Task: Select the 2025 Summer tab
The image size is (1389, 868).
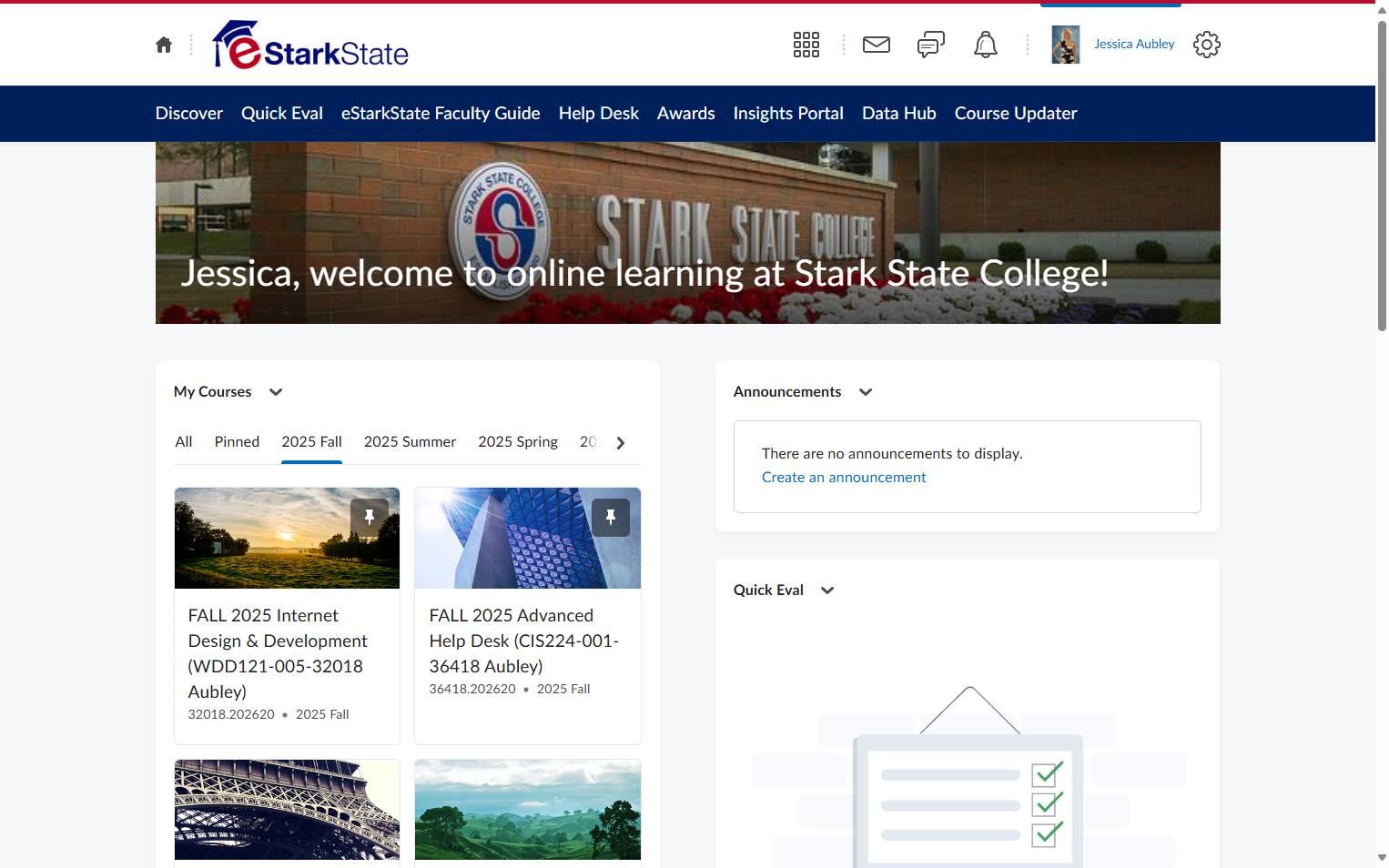Action: click(410, 442)
